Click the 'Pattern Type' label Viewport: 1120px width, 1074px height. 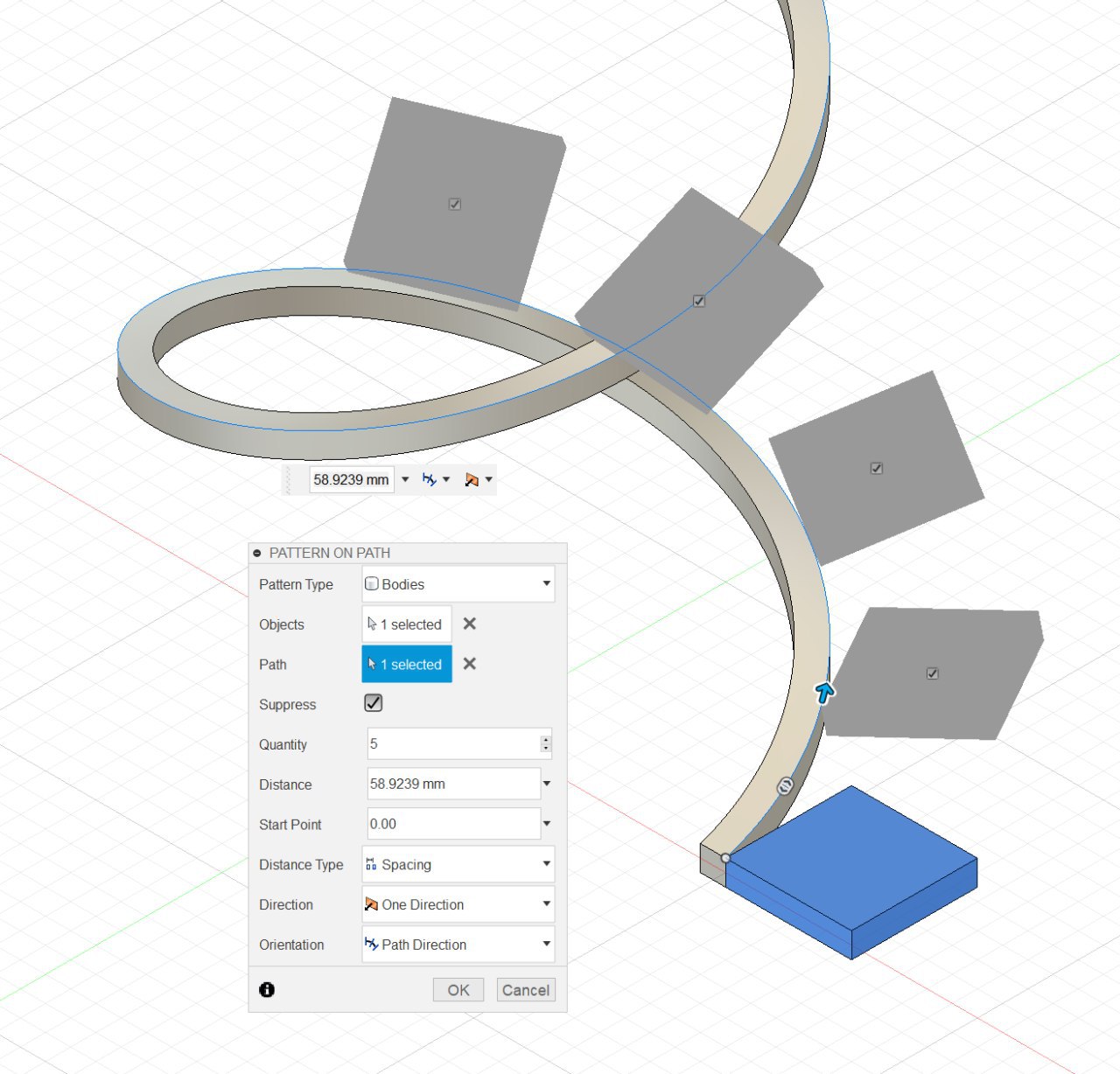296,584
